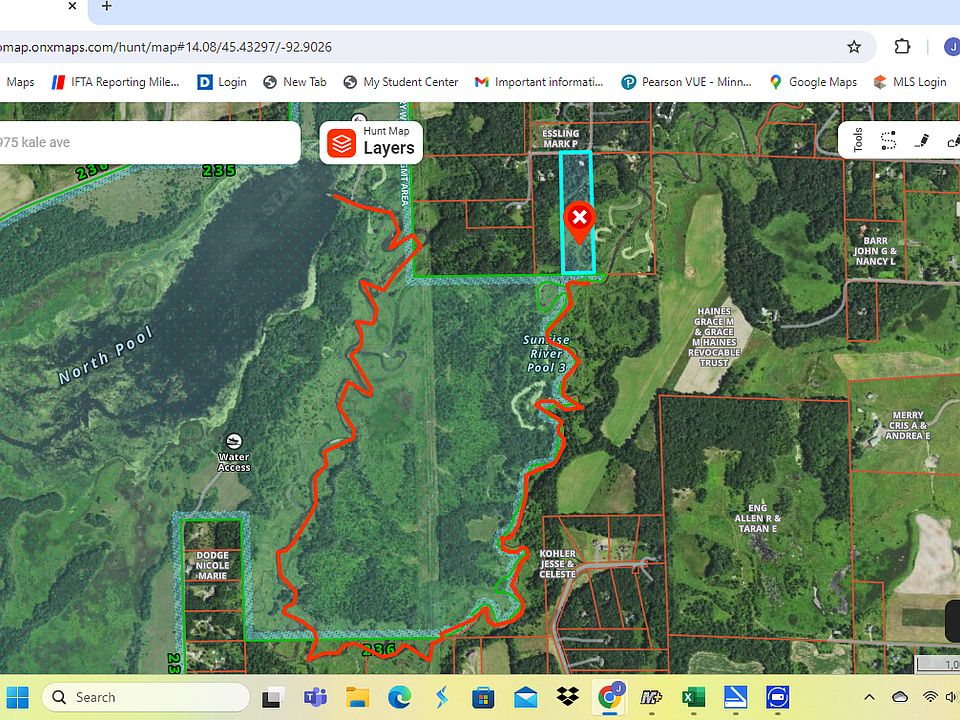Expand the system tray hidden icons chevron
This screenshot has height=720, width=960.
[869, 697]
